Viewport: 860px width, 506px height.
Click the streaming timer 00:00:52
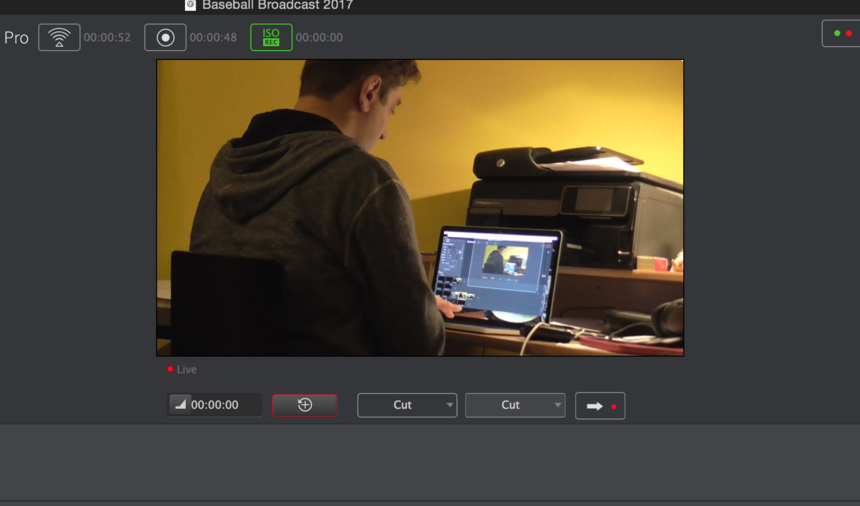107,37
